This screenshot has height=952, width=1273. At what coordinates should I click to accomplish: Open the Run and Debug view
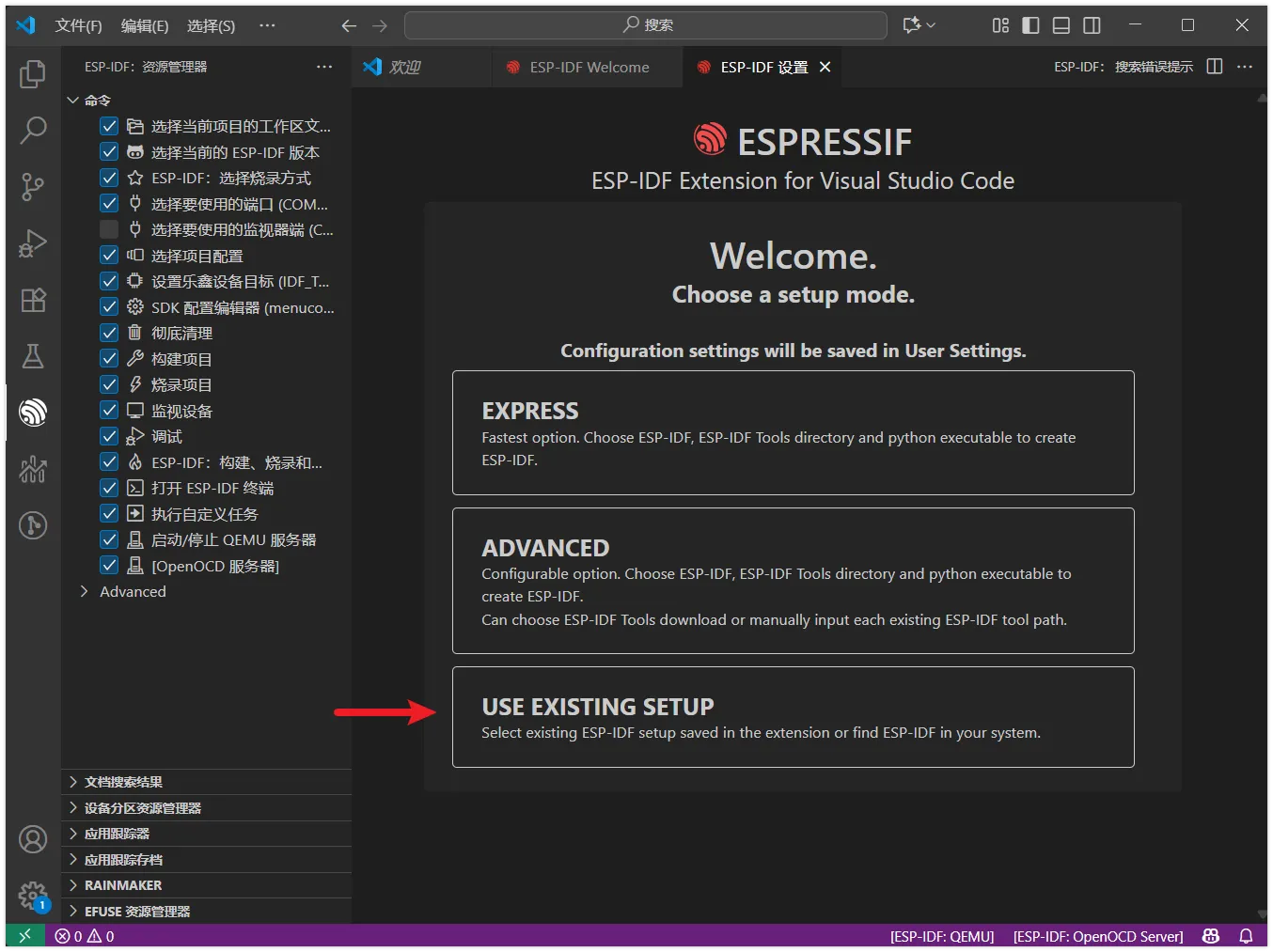tap(33, 242)
